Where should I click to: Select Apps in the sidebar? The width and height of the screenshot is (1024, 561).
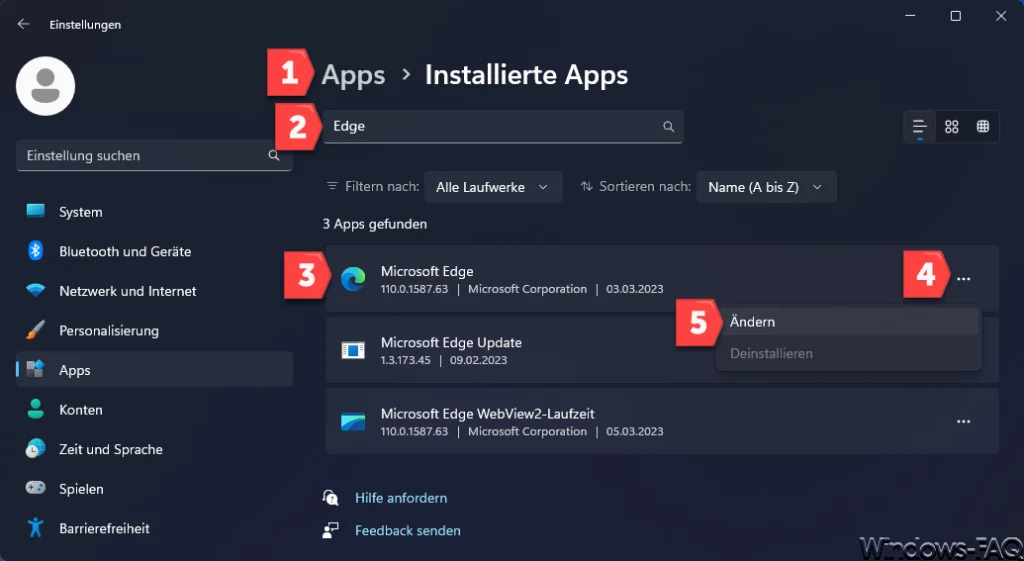(x=154, y=370)
